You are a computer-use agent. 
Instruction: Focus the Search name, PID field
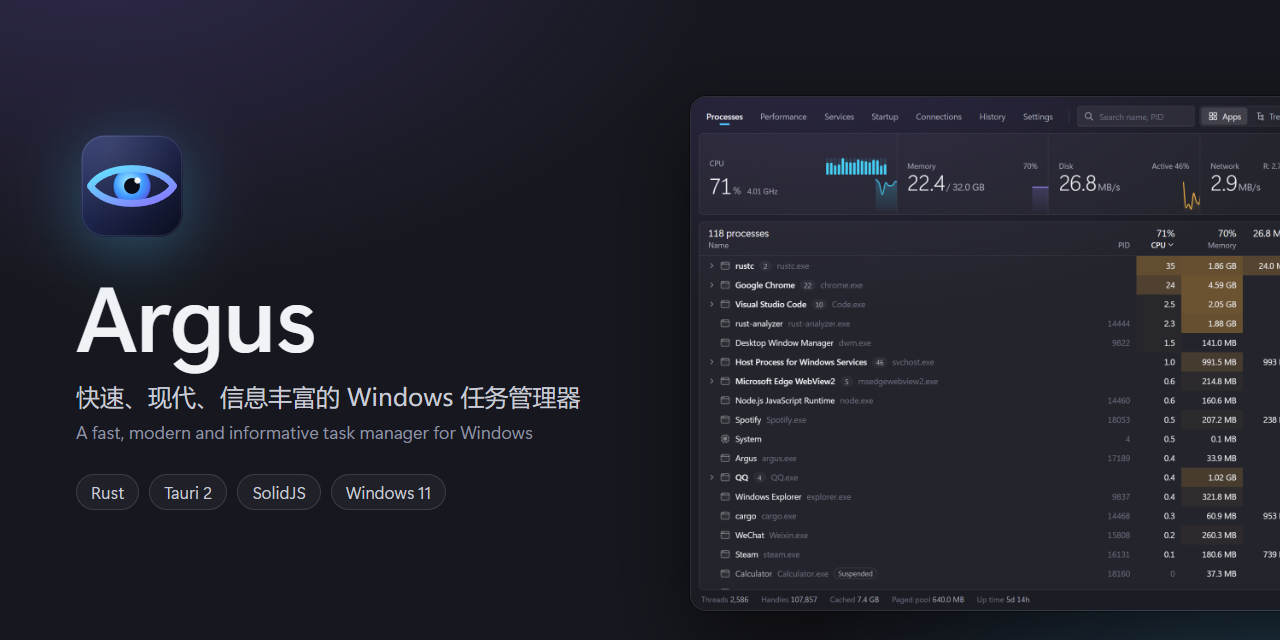click(x=1136, y=117)
